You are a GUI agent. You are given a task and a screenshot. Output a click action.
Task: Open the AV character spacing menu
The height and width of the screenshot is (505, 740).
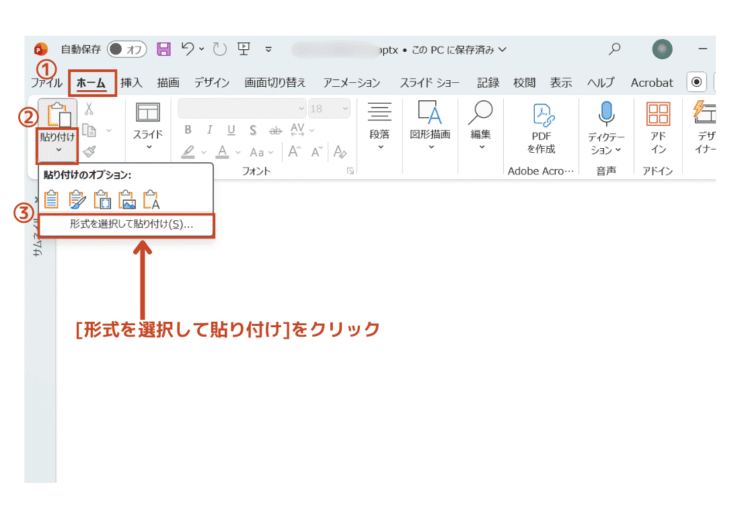click(x=302, y=129)
